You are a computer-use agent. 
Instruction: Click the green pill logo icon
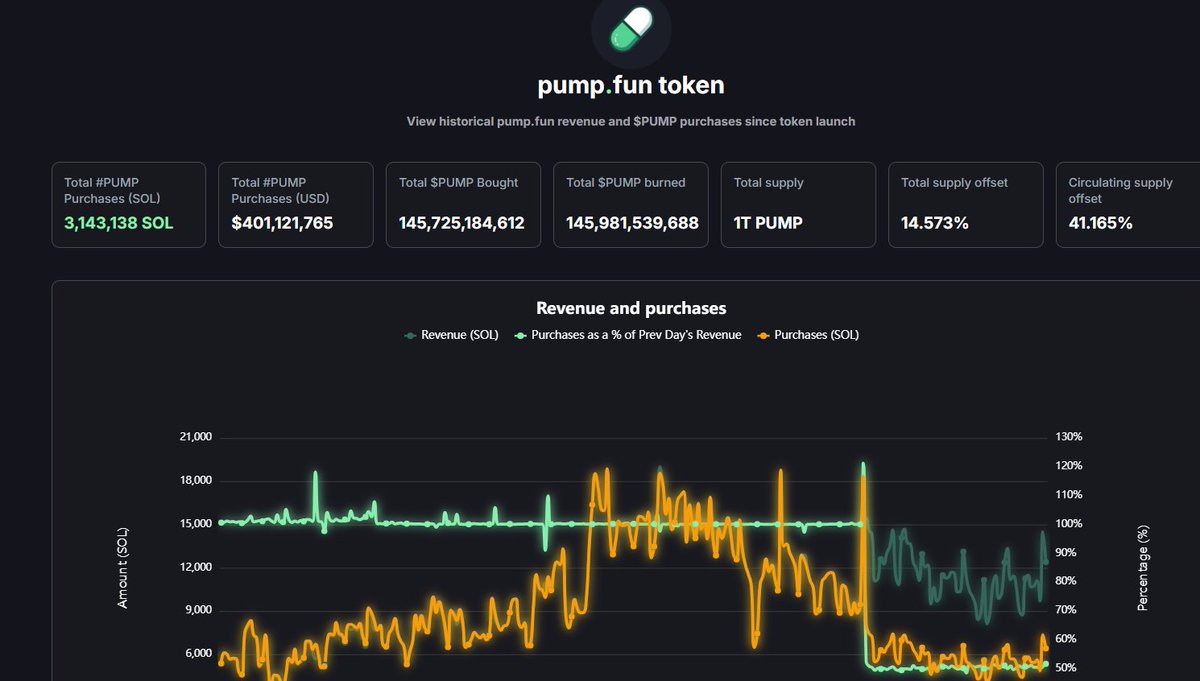(x=631, y=27)
